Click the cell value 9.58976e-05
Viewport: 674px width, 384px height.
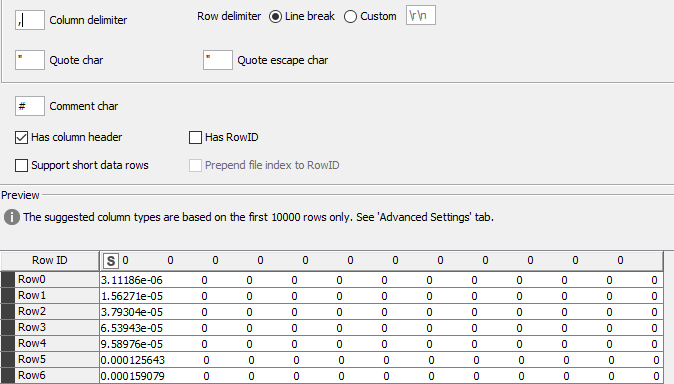[132, 344]
